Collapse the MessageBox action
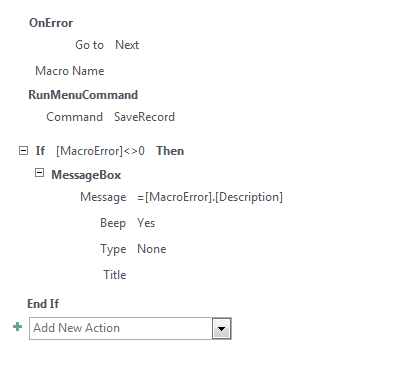 tap(39, 173)
